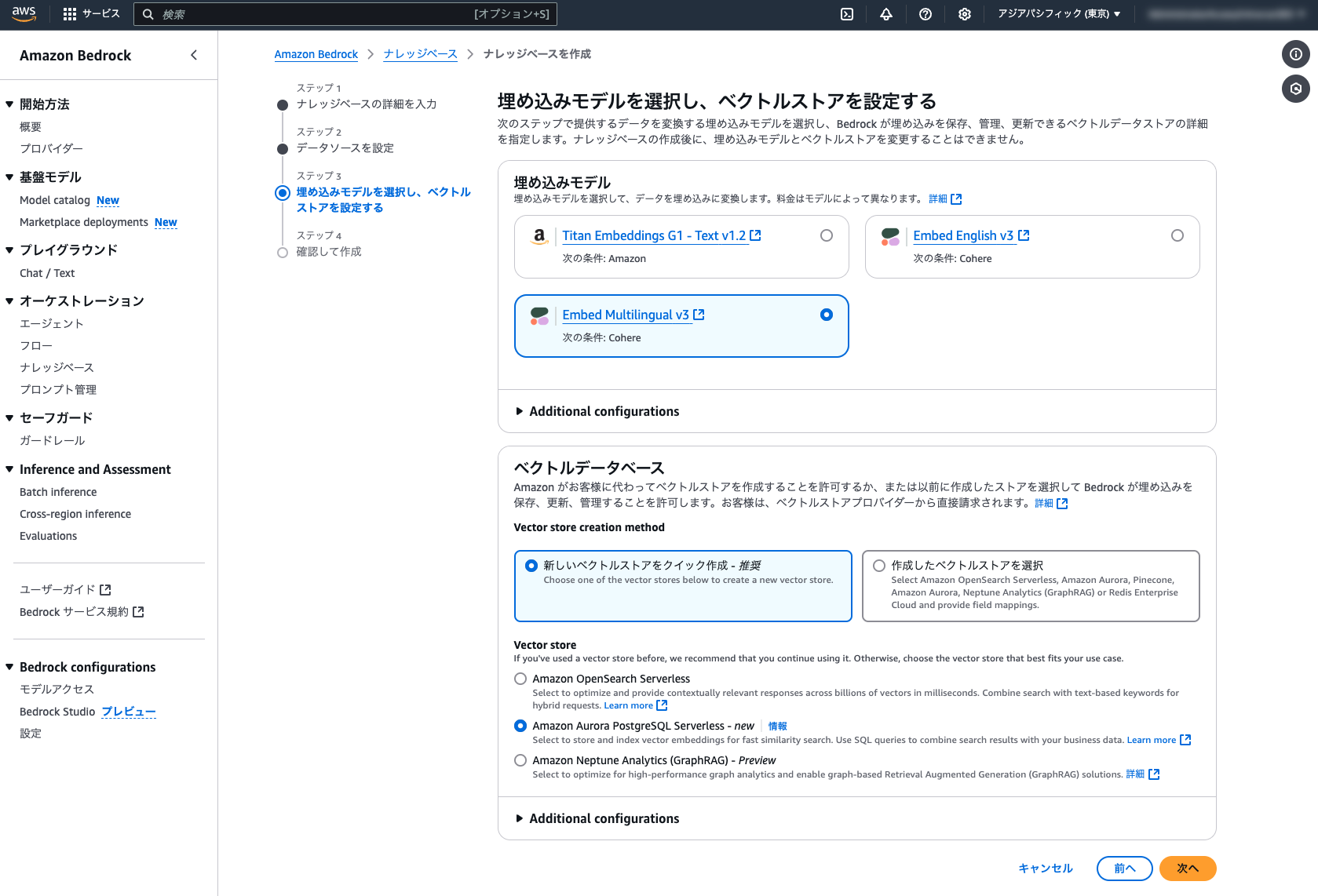1318x896 pixels.
Task: Open Bedrock Studio プレビュー in sidebar
Action: (88, 712)
